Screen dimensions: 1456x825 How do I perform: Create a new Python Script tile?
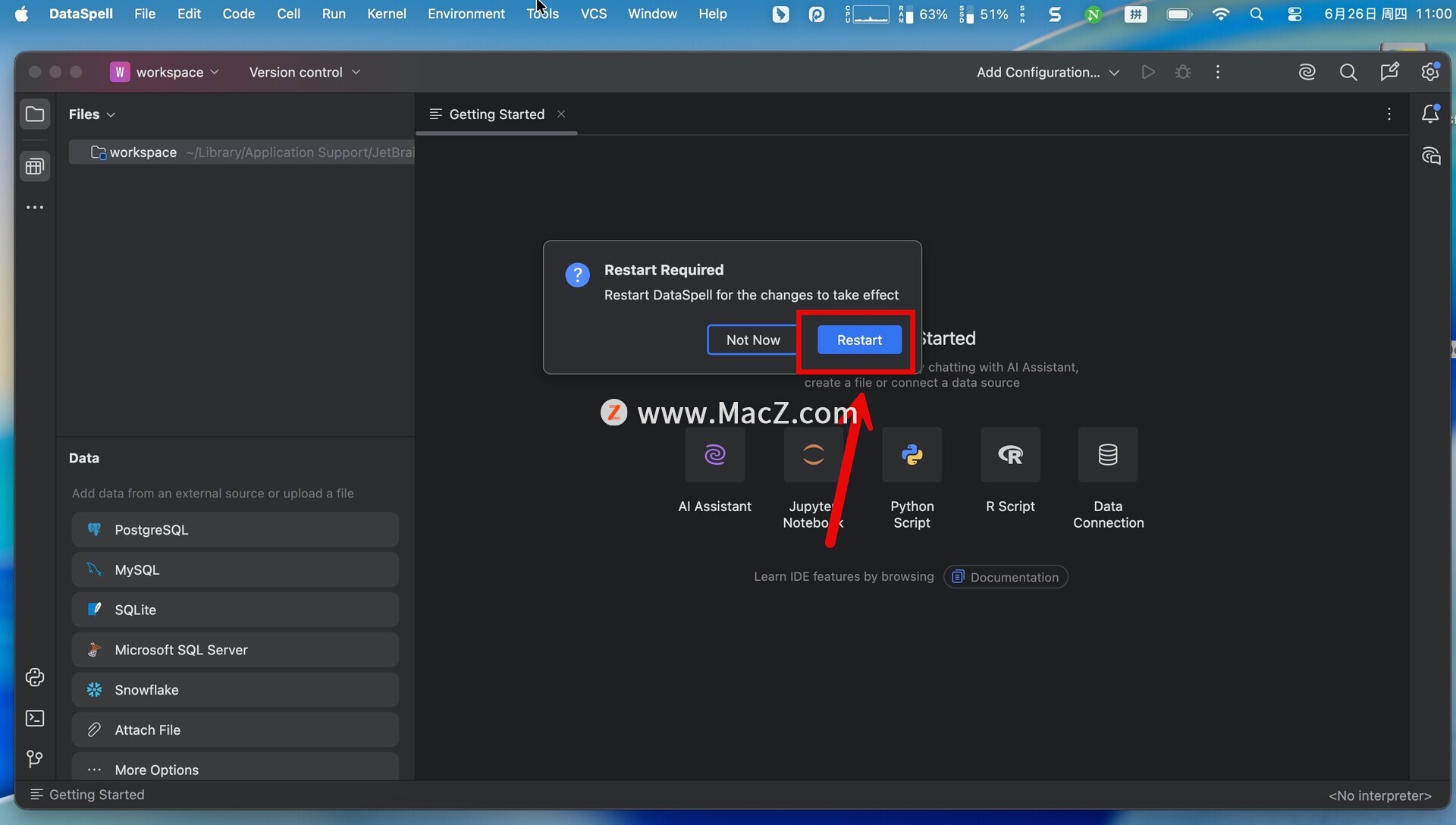[x=912, y=455]
